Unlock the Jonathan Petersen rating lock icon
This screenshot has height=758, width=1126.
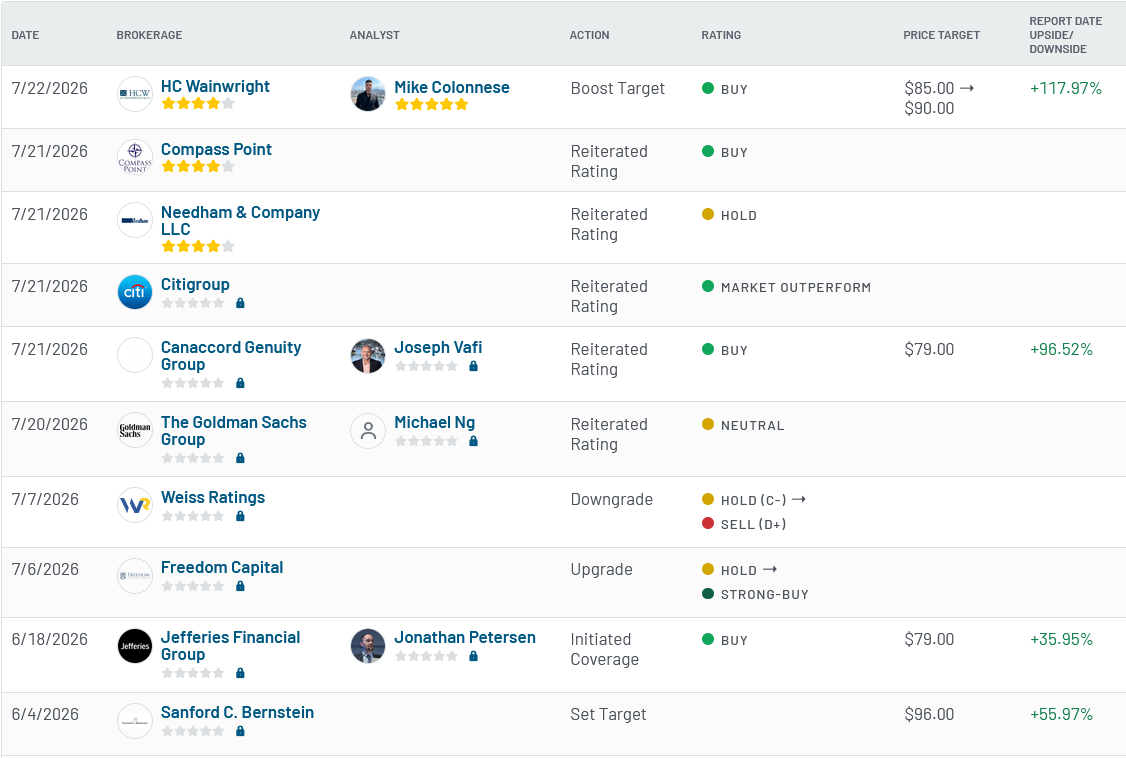pyautogui.click(x=473, y=656)
